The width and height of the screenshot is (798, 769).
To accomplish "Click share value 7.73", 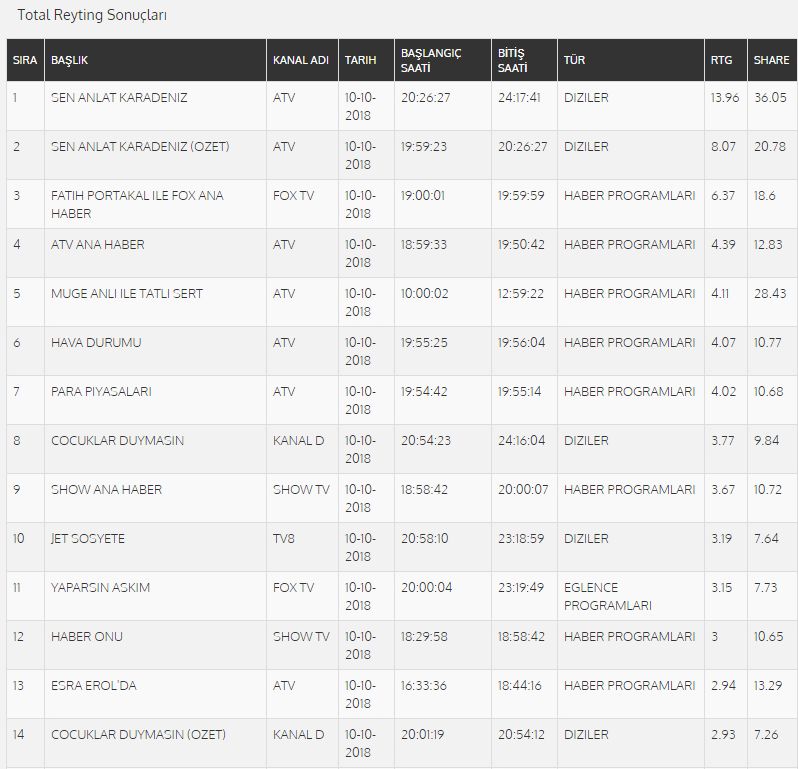I will point(765,587).
